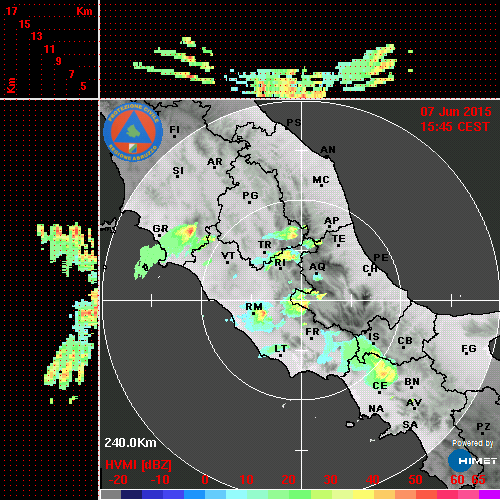Select the Caserta CE map label
This screenshot has height=500, width=500.
point(380,386)
